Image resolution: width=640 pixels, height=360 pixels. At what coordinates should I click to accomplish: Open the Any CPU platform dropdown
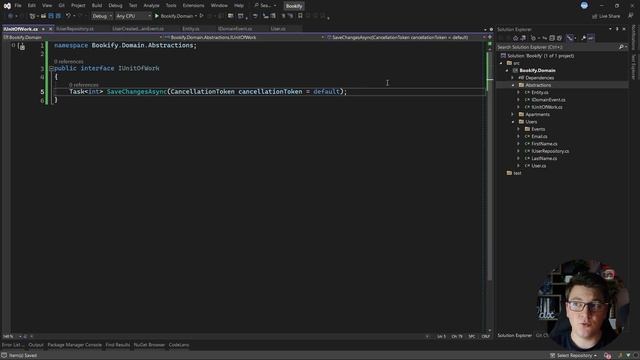click(133, 16)
